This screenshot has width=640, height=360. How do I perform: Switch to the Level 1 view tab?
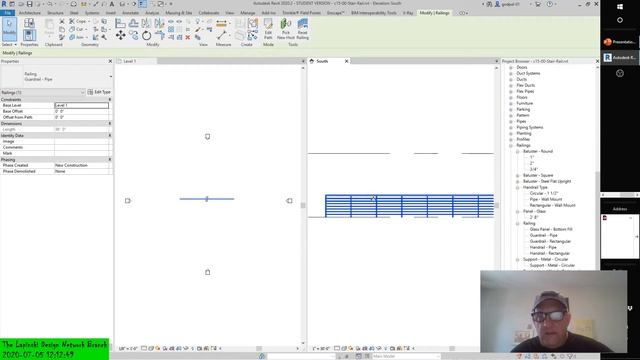click(x=129, y=61)
